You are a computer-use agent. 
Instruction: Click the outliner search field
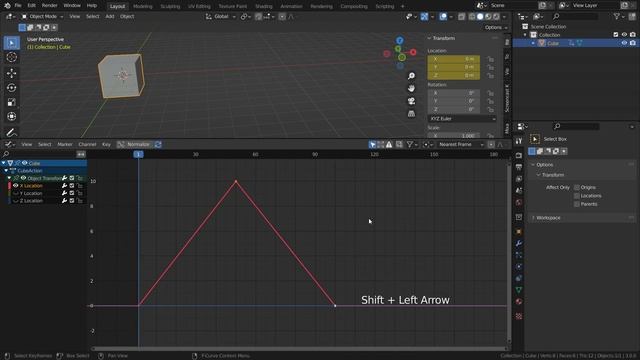point(576,17)
